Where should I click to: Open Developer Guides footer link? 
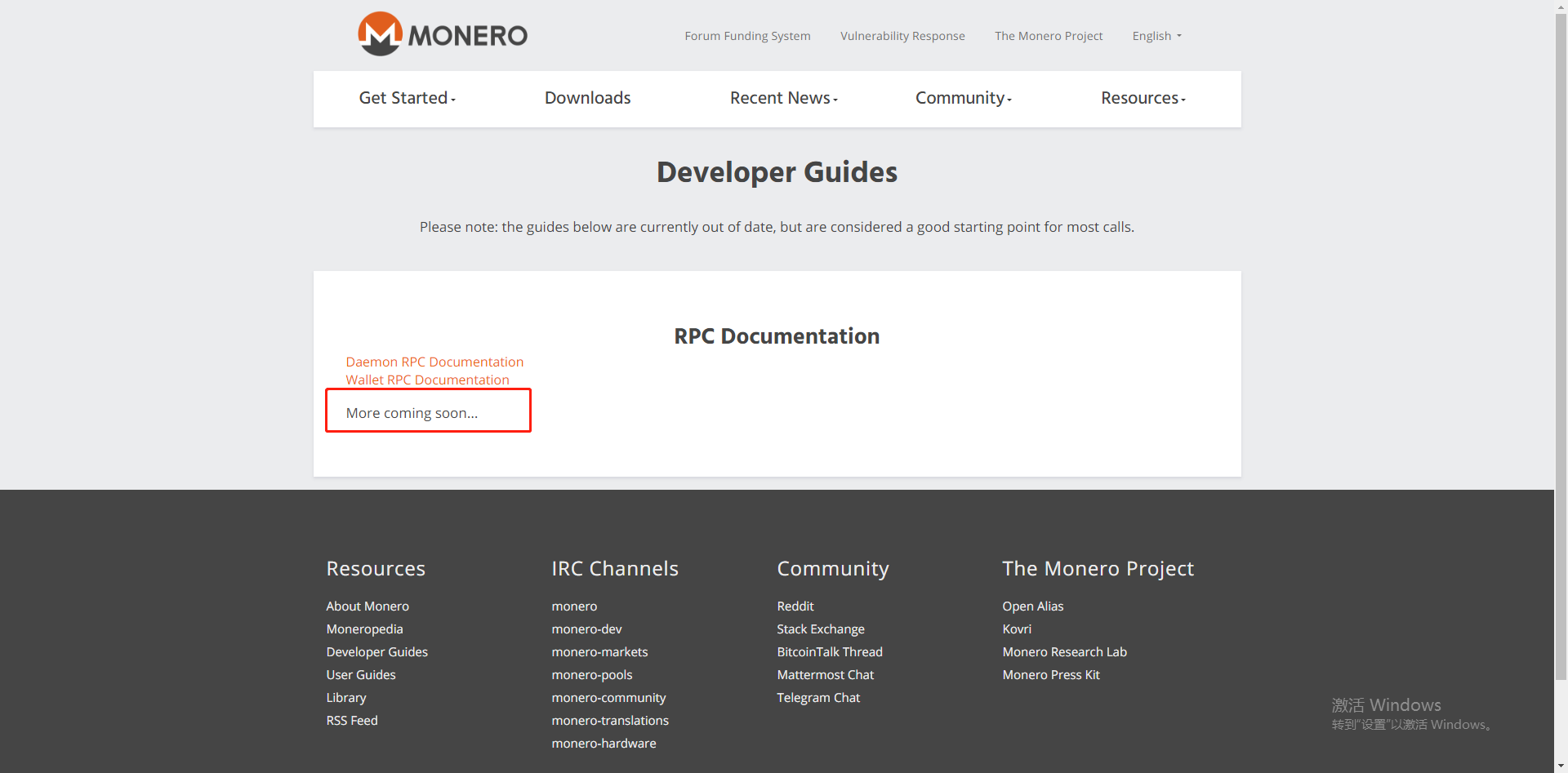click(x=376, y=652)
